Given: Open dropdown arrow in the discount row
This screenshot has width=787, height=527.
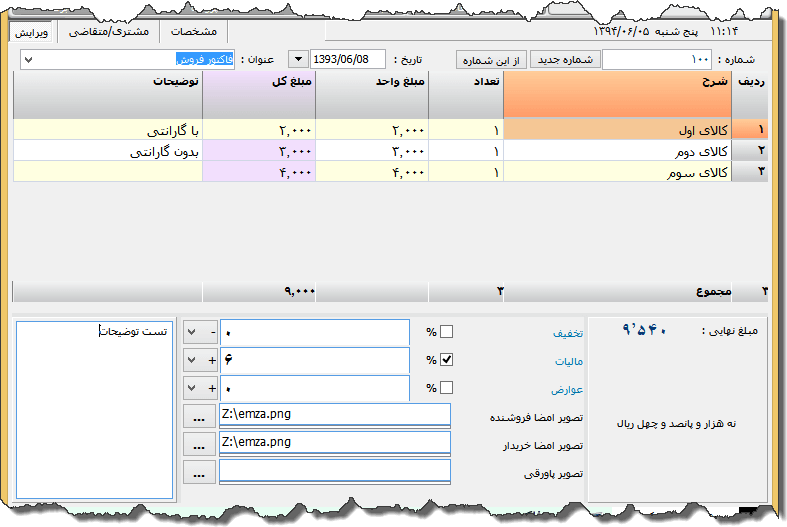Looking at the screenshot, I should click(192, 332).
